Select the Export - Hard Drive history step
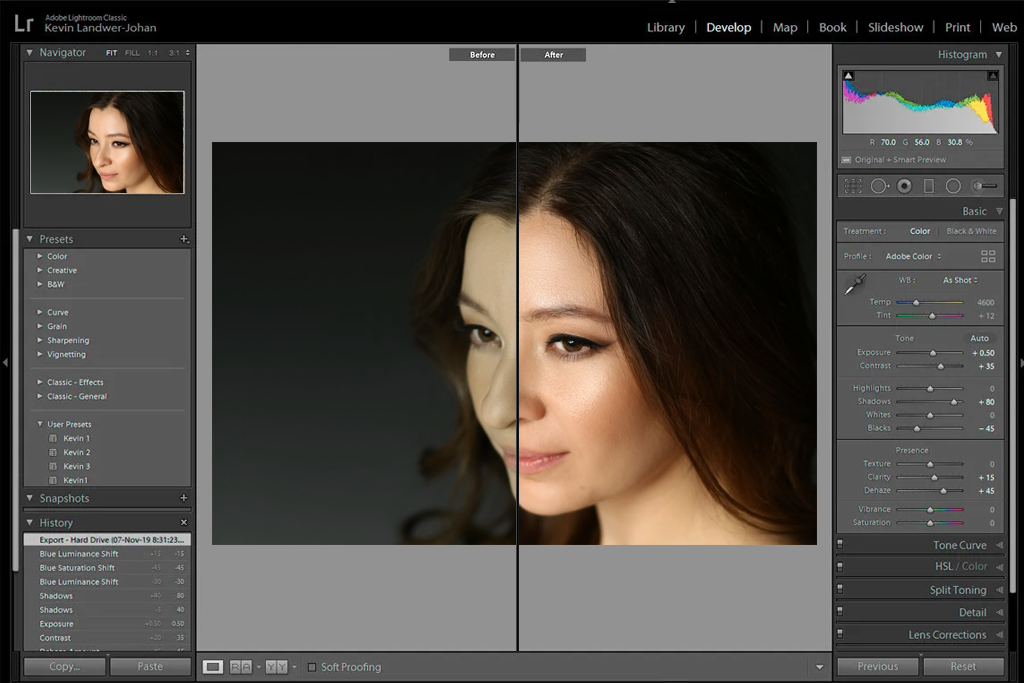The image size is (1024, 683). click(107, 540)
